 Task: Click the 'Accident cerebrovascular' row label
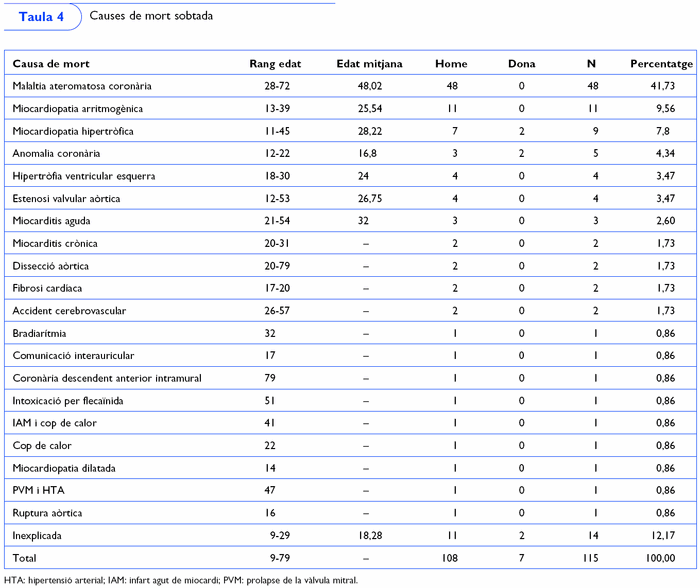69,311
